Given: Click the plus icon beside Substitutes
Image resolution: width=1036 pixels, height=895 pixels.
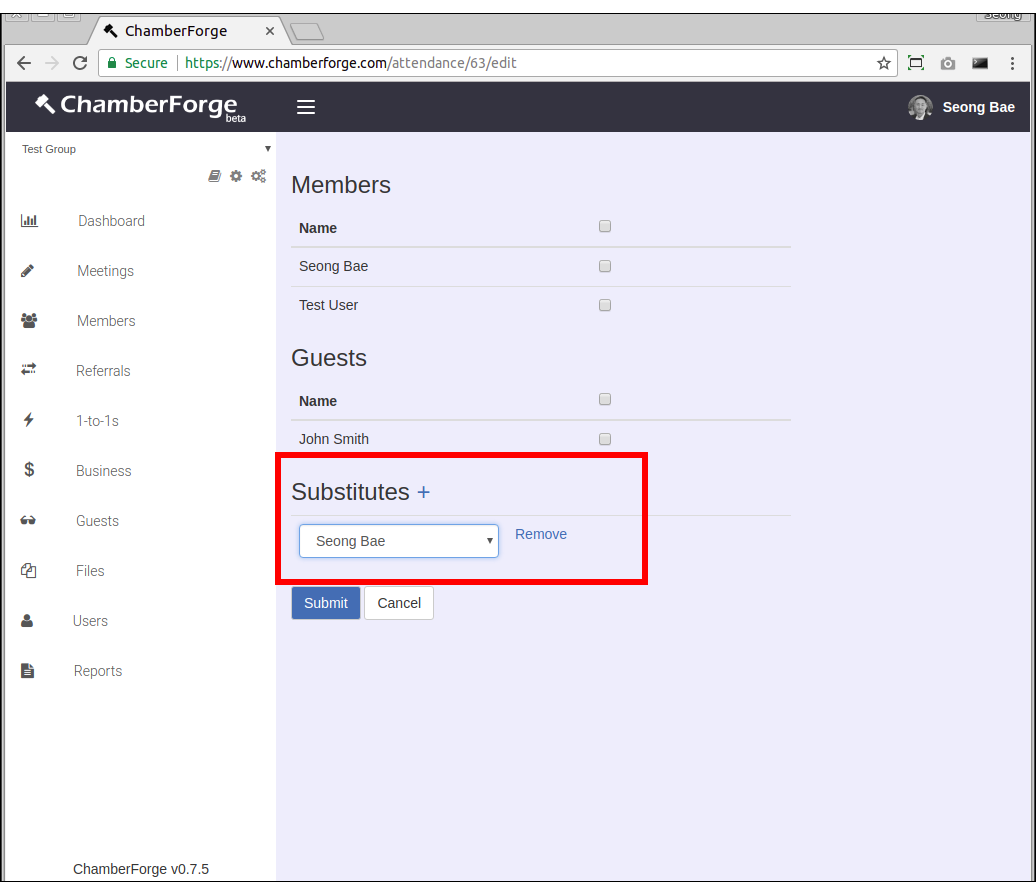Looking at the screenshot, I should point(423,492).
